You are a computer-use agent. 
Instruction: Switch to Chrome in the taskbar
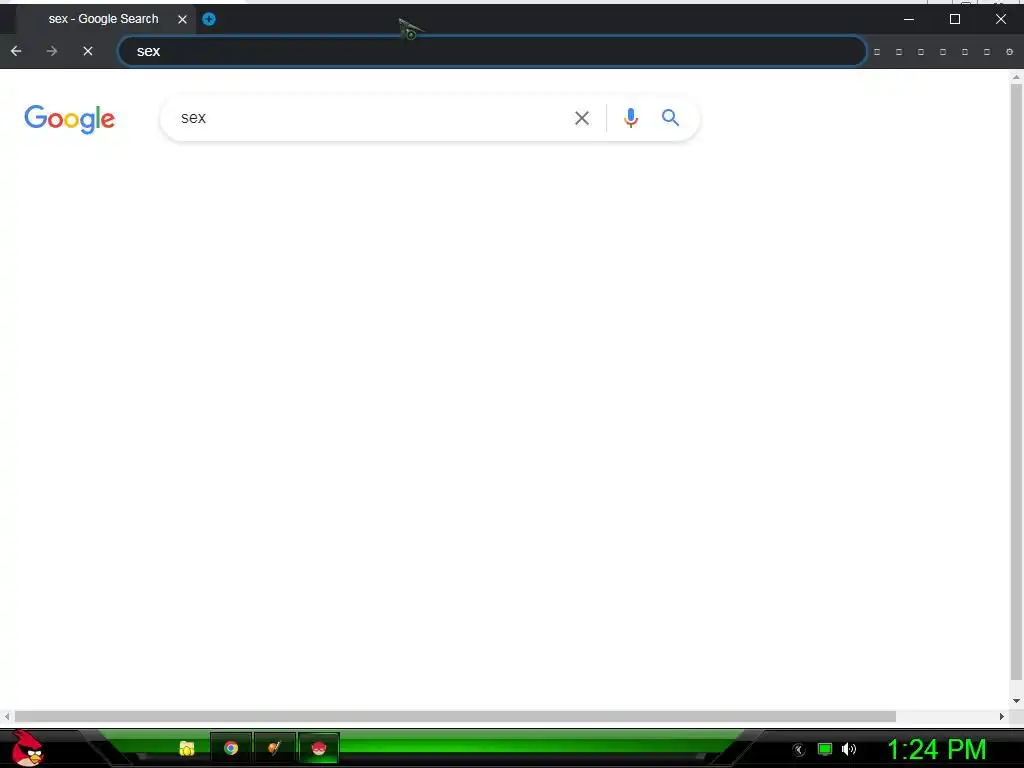point(231,748)
